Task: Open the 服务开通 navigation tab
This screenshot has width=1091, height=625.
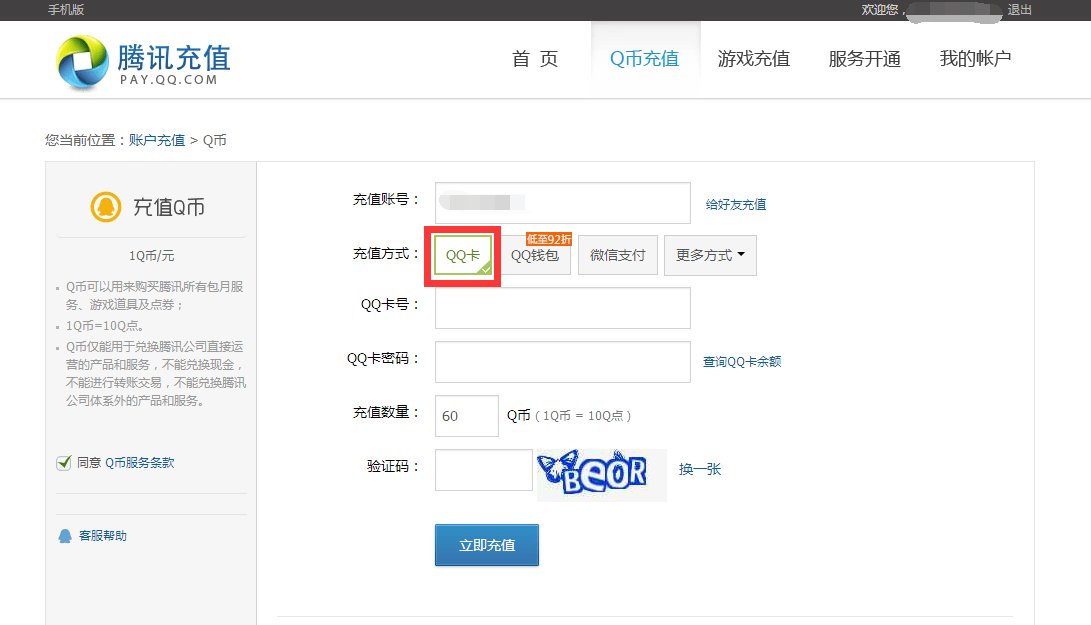Action: (x=864, y=59)
